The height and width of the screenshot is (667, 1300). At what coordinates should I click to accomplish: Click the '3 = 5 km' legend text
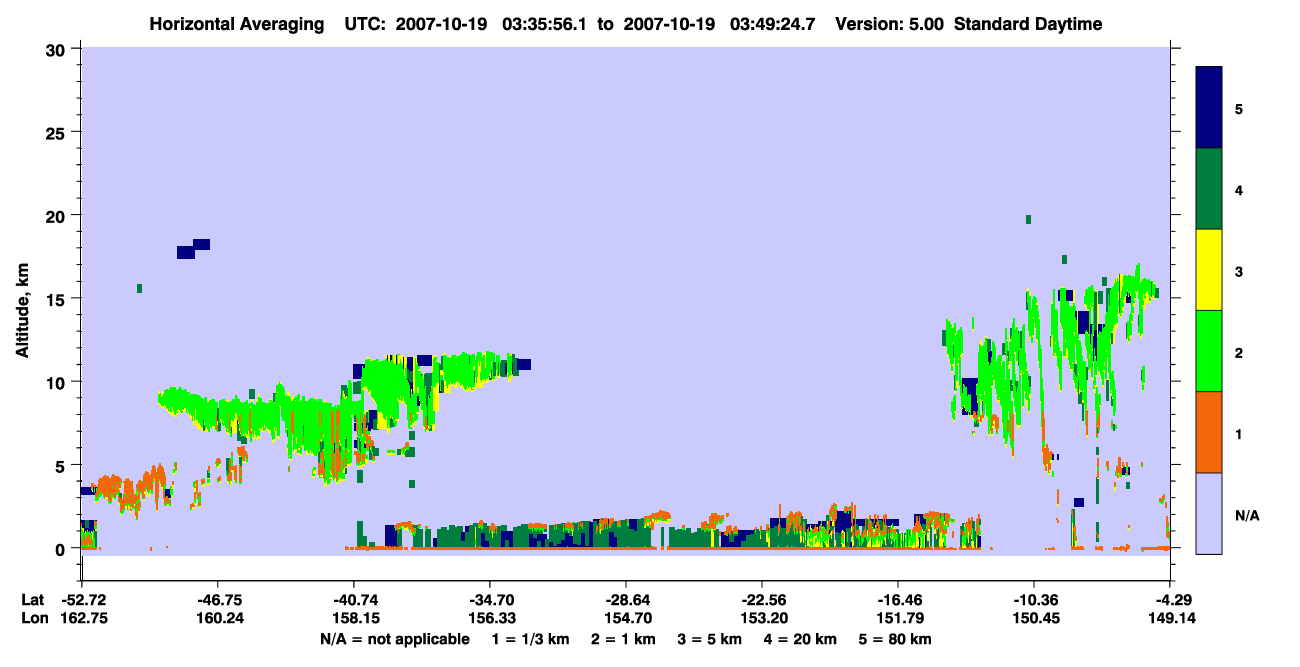[x=711, y=639]
